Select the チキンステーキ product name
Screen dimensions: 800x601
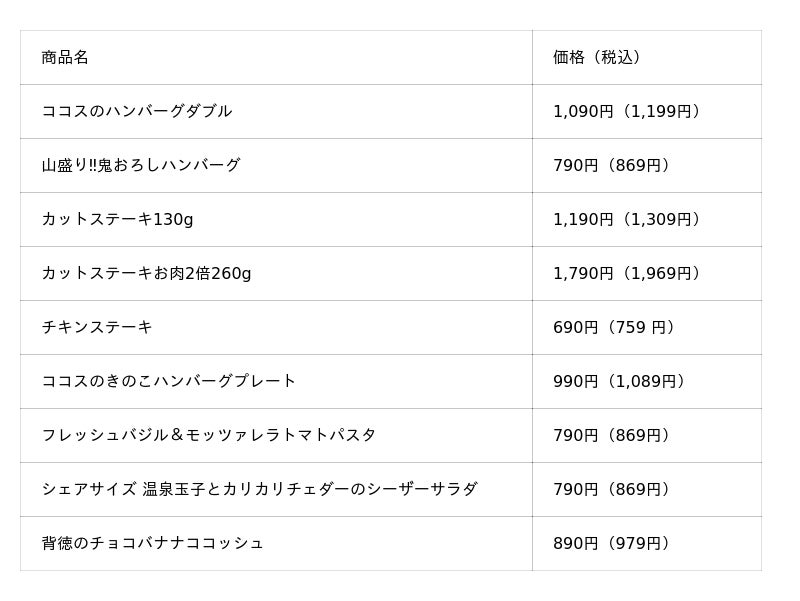97,327
